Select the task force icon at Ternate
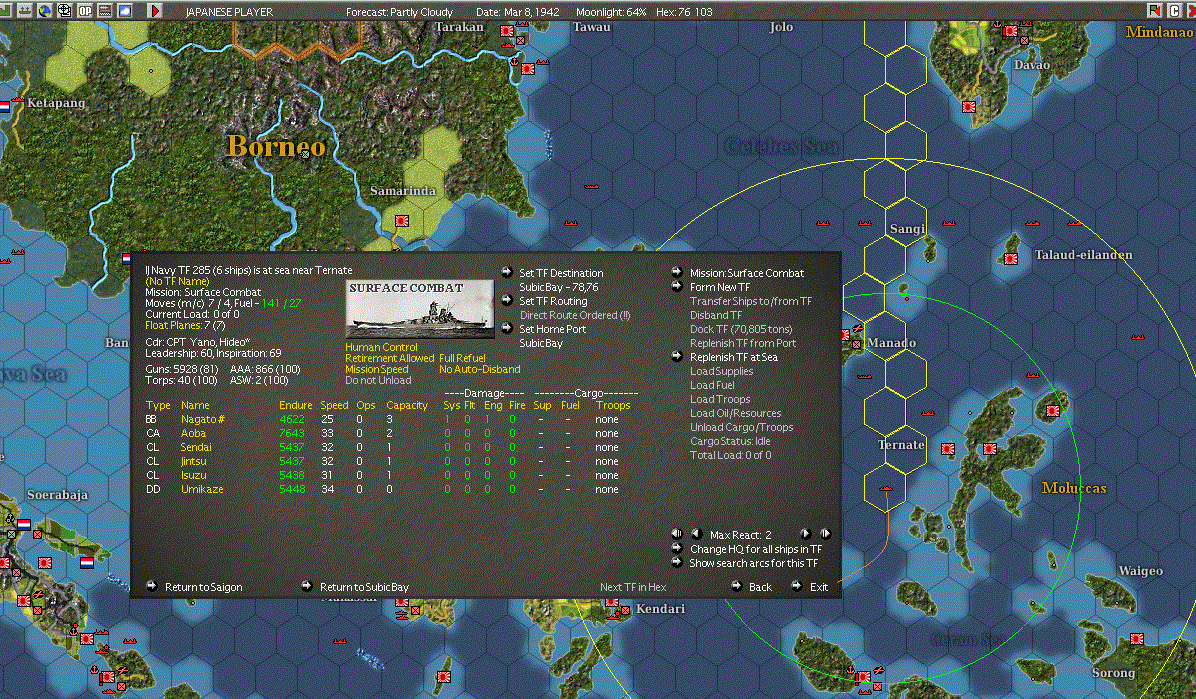 pyautogui.click(x=886, y=488)
